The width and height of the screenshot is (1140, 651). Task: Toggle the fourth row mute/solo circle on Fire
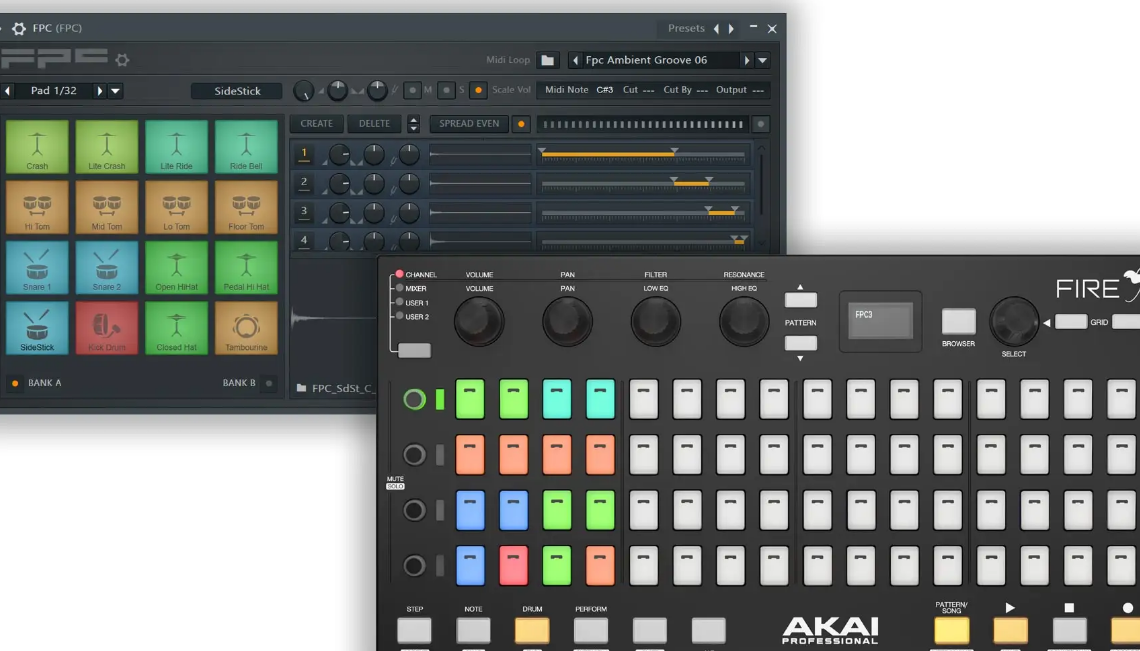pos(414,565)
